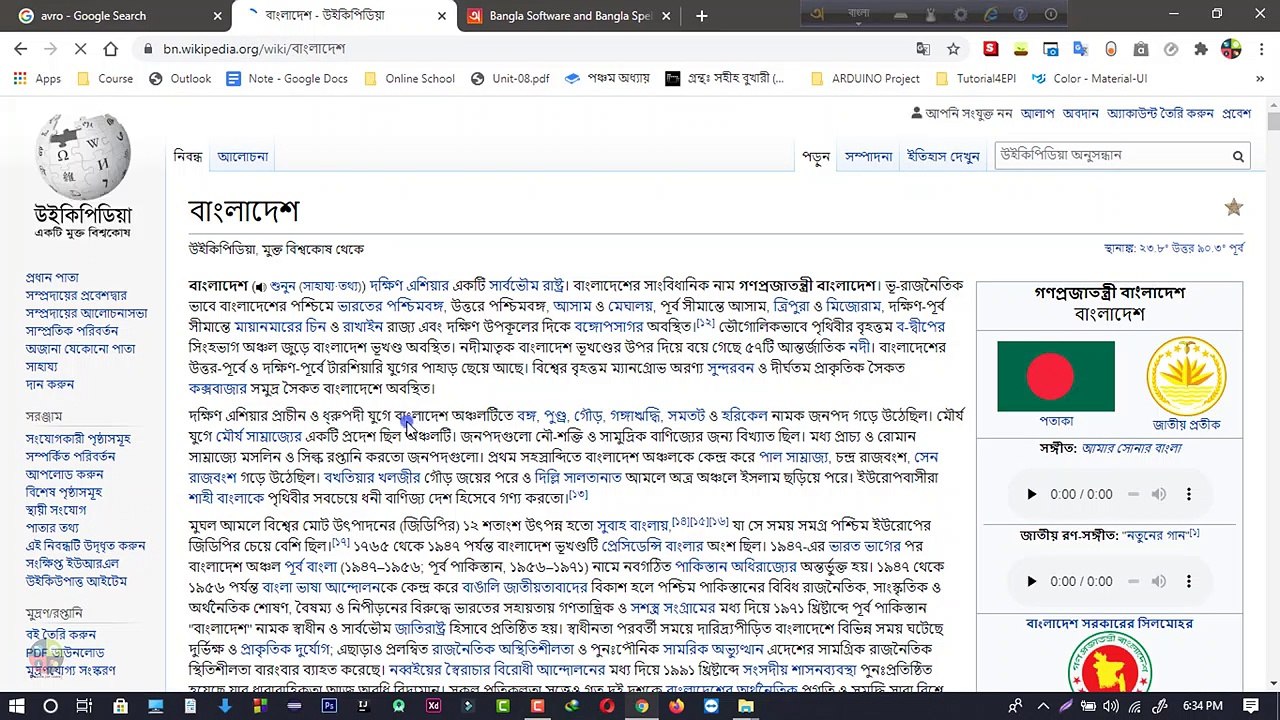Adjust second audio player volume slider
The width and height of the screenshot is (1280, 720).
click(x=1133, y=581)
